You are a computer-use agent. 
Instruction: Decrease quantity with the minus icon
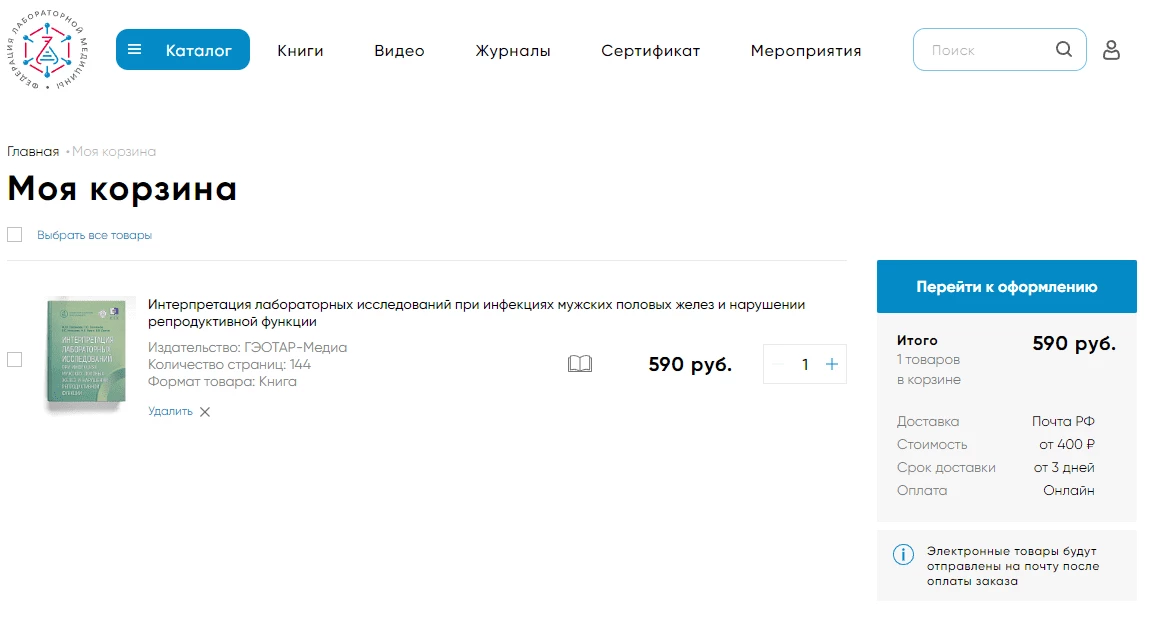pos(777,364)
